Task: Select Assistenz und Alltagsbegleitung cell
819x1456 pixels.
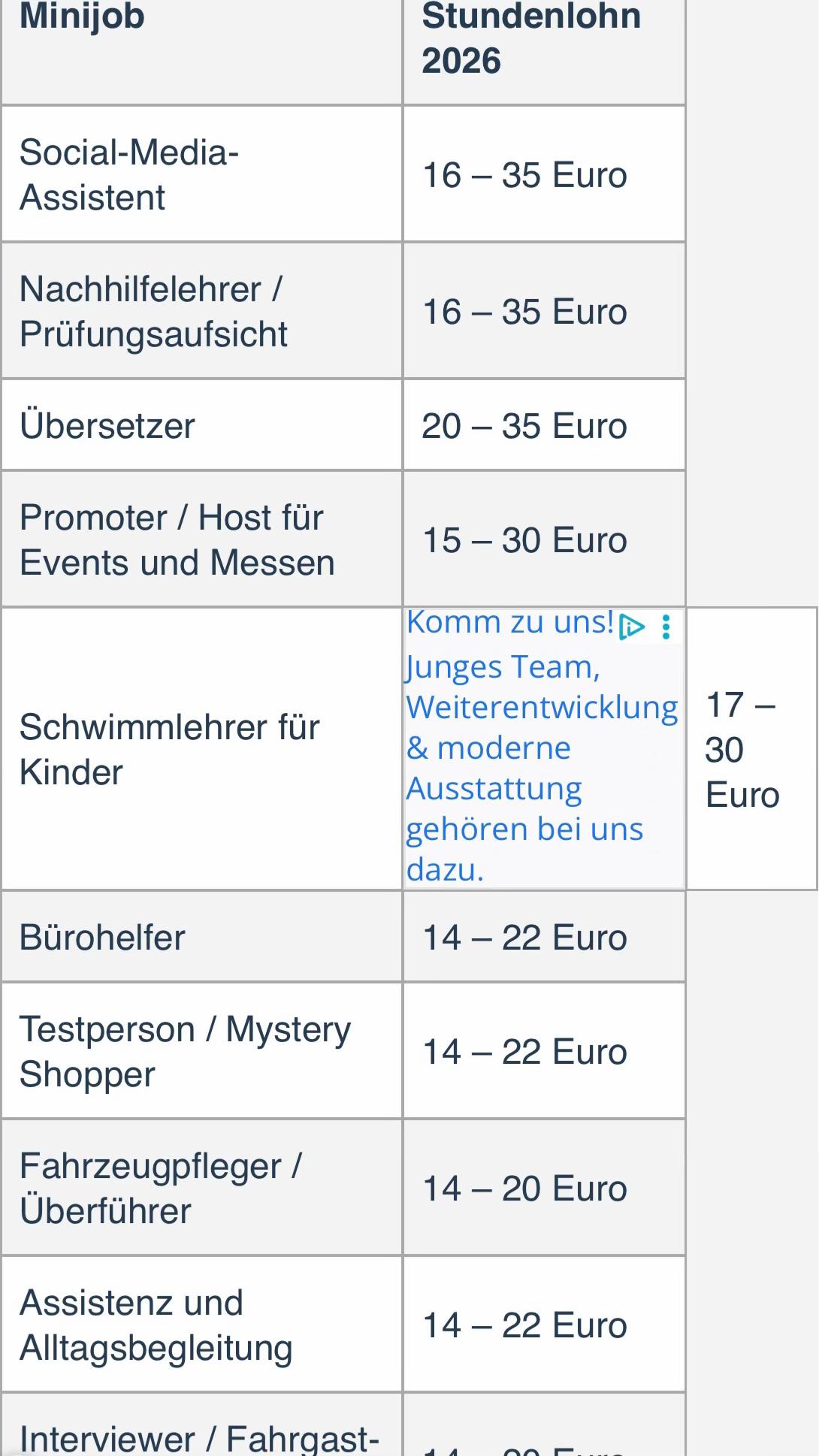Action: point(201,1325)
